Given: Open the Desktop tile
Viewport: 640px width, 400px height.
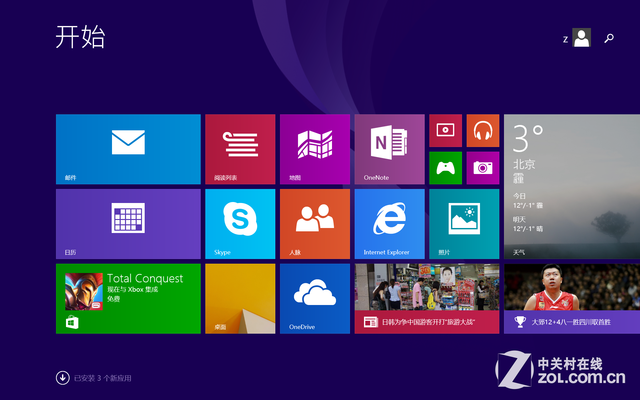Looking at the screenshot, I should pos(240,298).
